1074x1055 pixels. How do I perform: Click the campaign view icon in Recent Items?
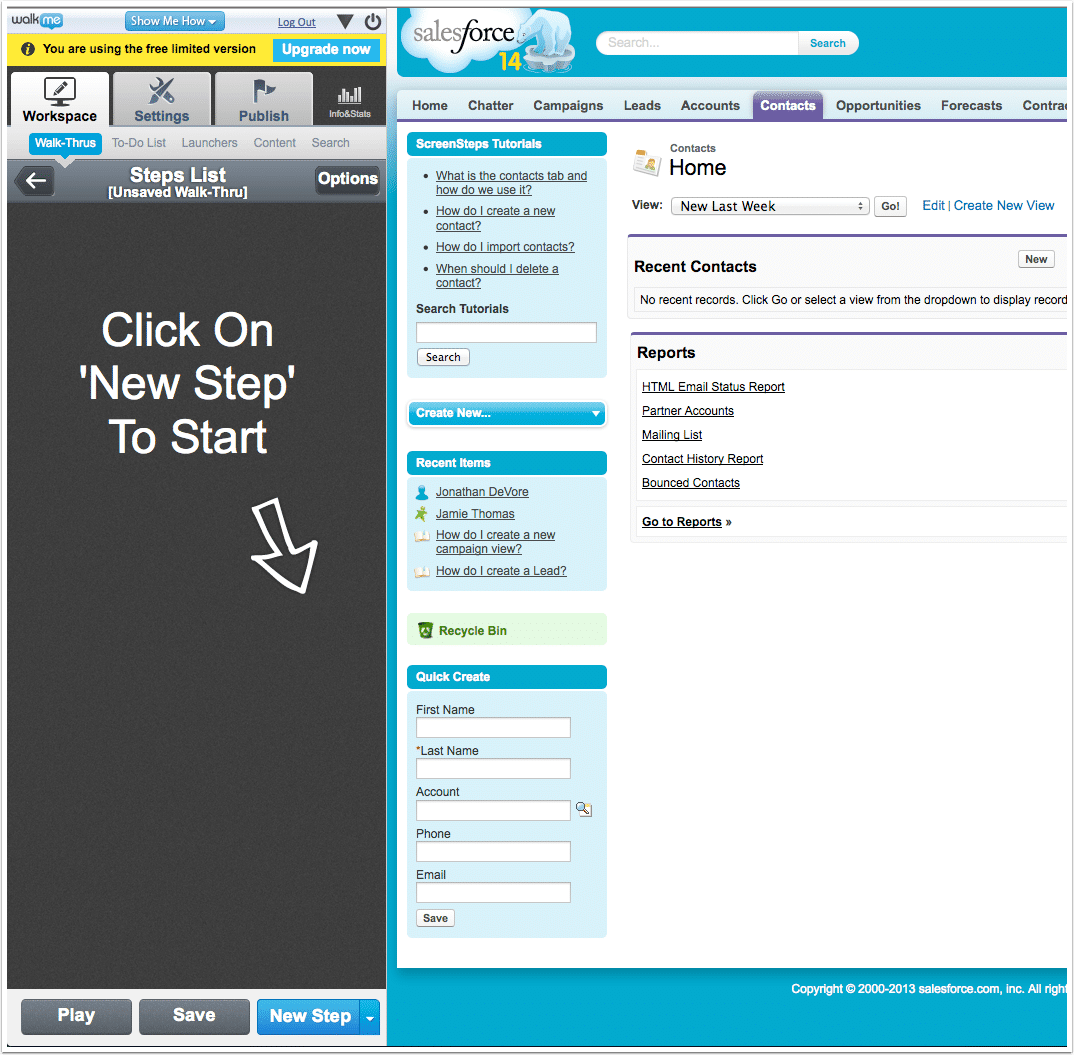423,535
